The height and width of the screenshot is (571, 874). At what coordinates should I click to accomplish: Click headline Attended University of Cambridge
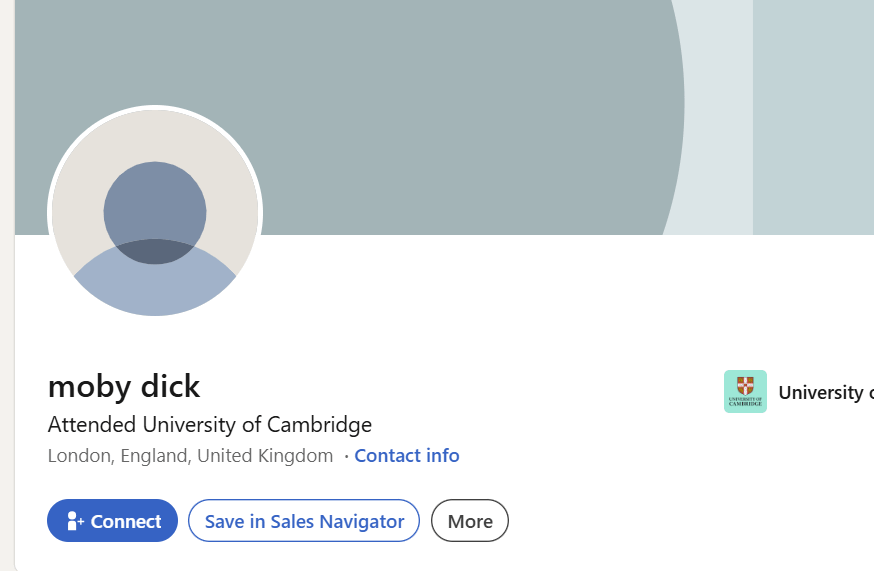point(210,425)
